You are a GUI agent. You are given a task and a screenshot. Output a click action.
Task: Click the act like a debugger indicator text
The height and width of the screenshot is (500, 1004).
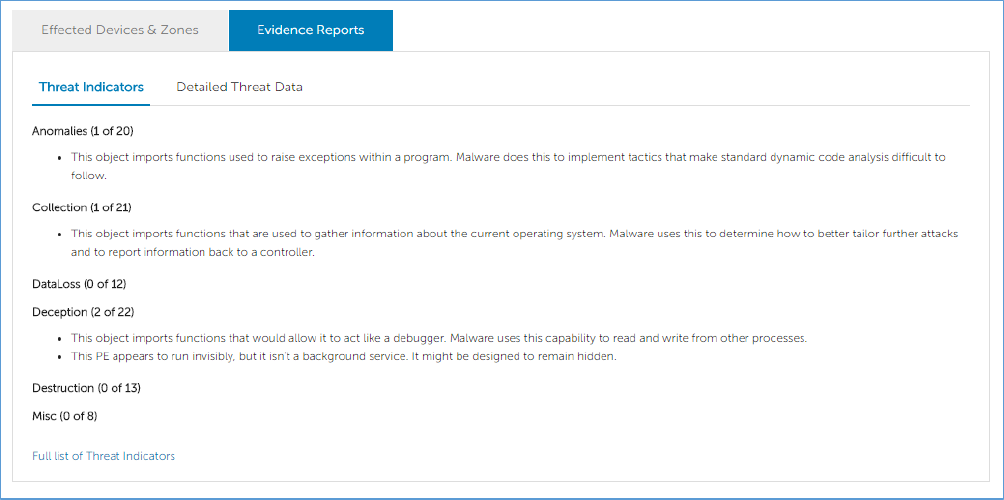(x=438, y=338)
